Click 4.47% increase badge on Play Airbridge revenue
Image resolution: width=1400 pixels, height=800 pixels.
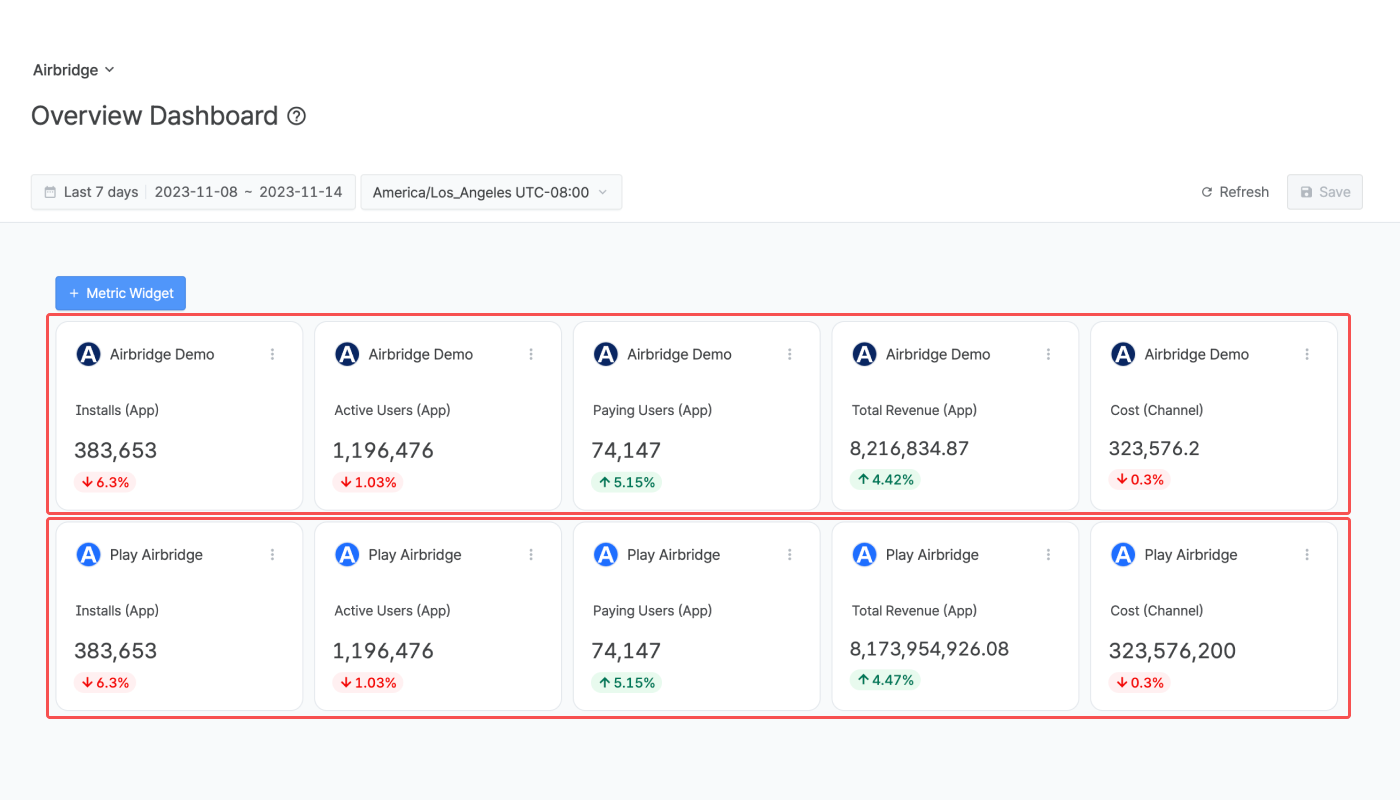tap(886, 680)
